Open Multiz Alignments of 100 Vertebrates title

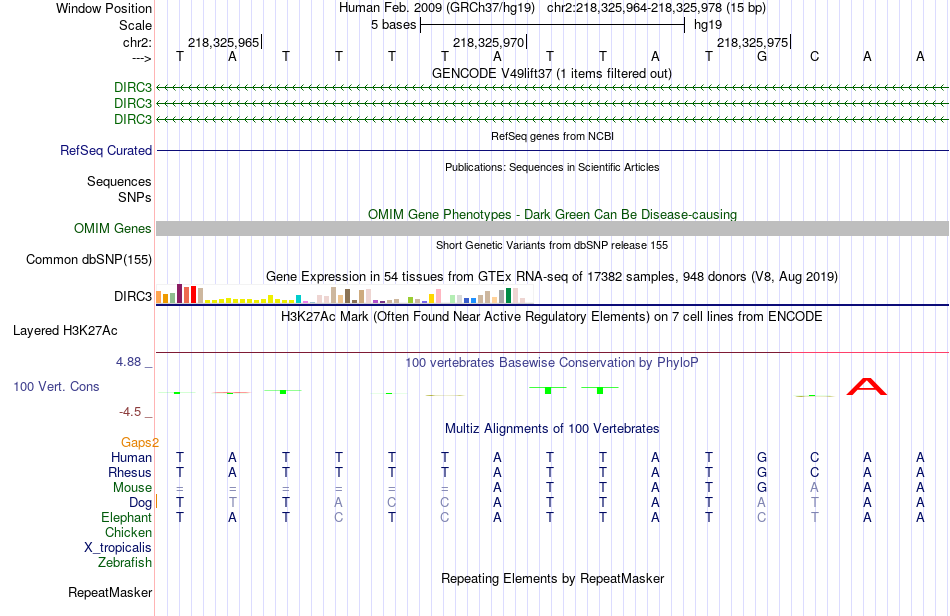552,429
